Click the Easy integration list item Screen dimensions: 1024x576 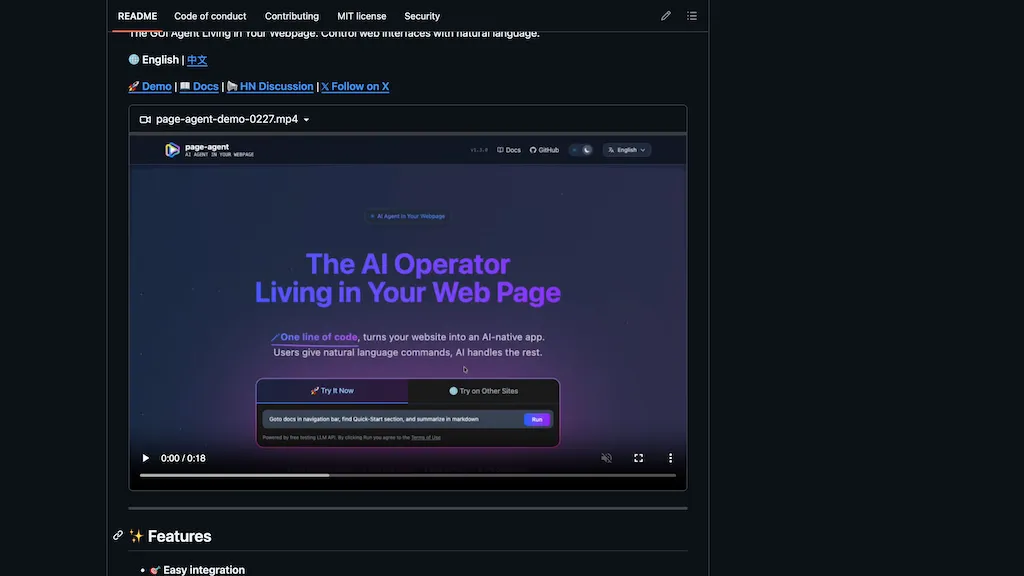click(x=204, y=570)
